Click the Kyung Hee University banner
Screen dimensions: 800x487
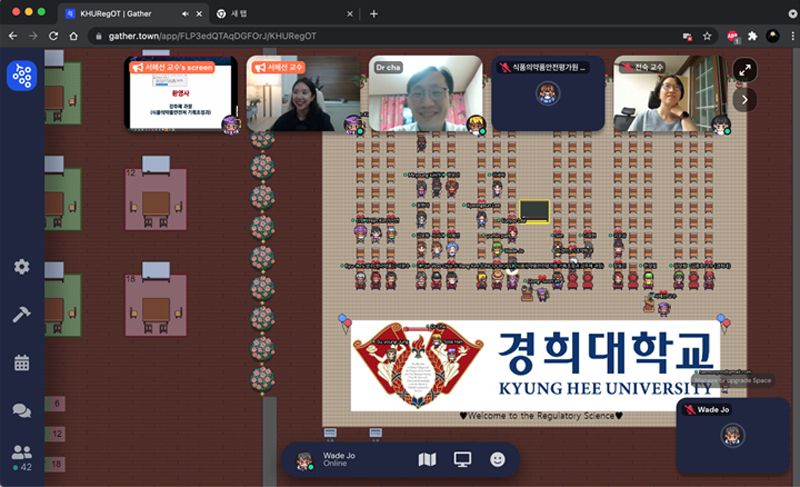tap(535, 365)
